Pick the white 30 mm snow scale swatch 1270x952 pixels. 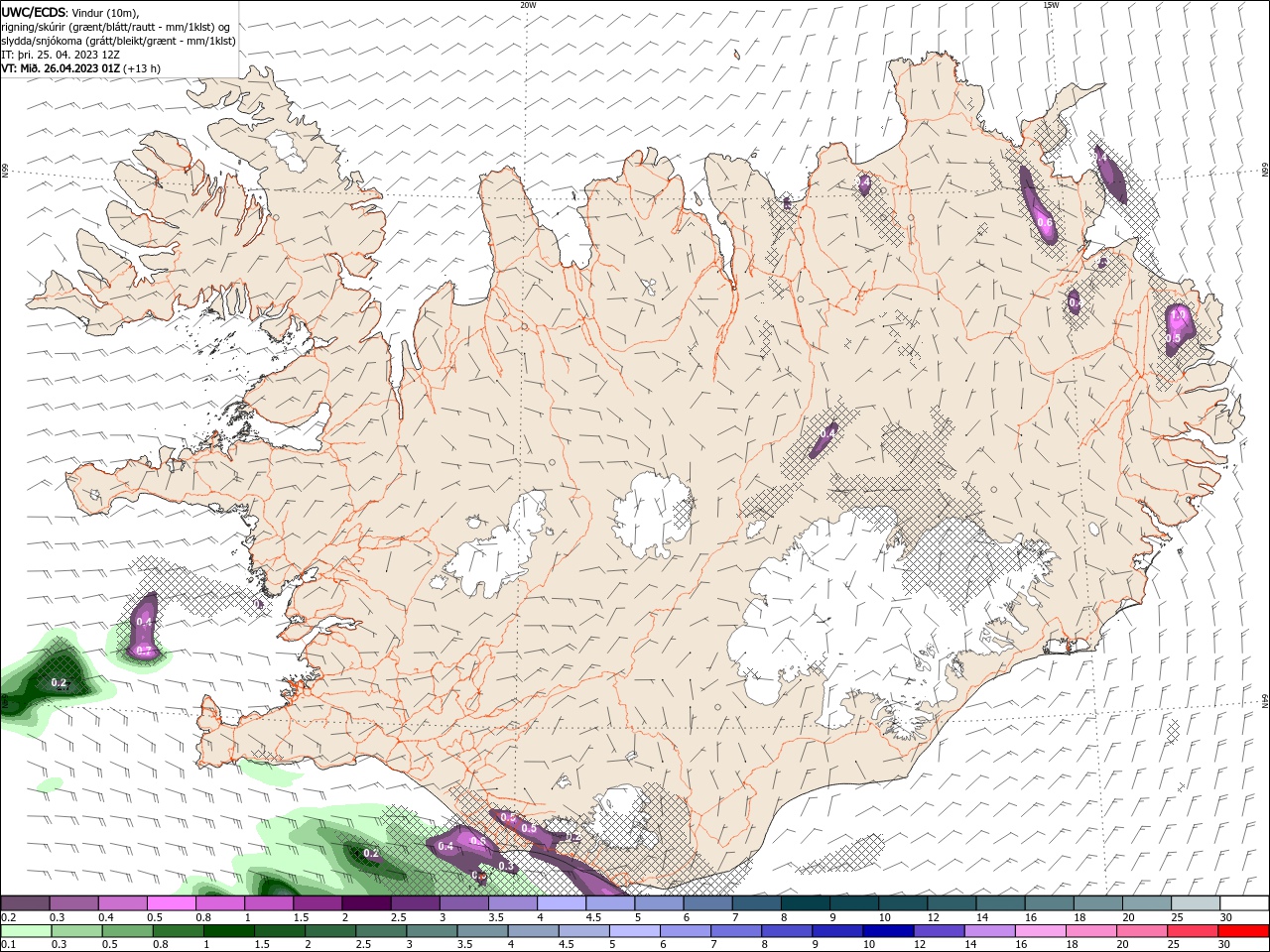tap(1244, 903)
